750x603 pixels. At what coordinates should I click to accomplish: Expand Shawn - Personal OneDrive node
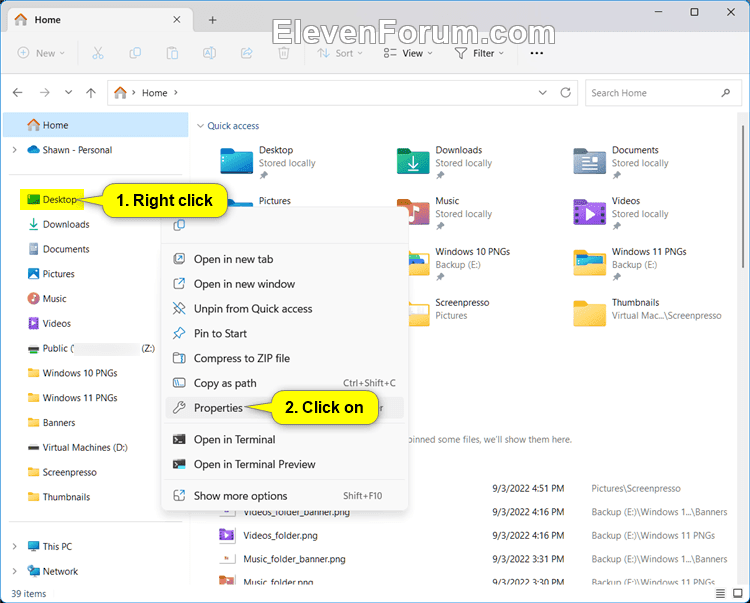(x=14, y=150)
